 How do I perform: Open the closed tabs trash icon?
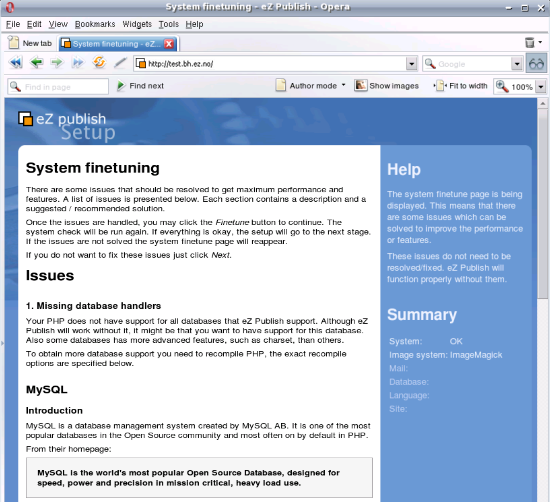click(x=529, y=42)
